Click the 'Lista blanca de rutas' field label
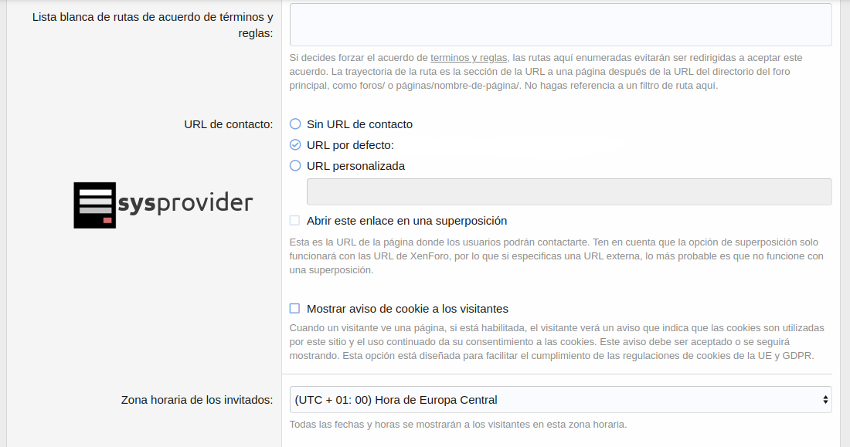Viewport: 850px width, 447px height. tap(152, 25)
